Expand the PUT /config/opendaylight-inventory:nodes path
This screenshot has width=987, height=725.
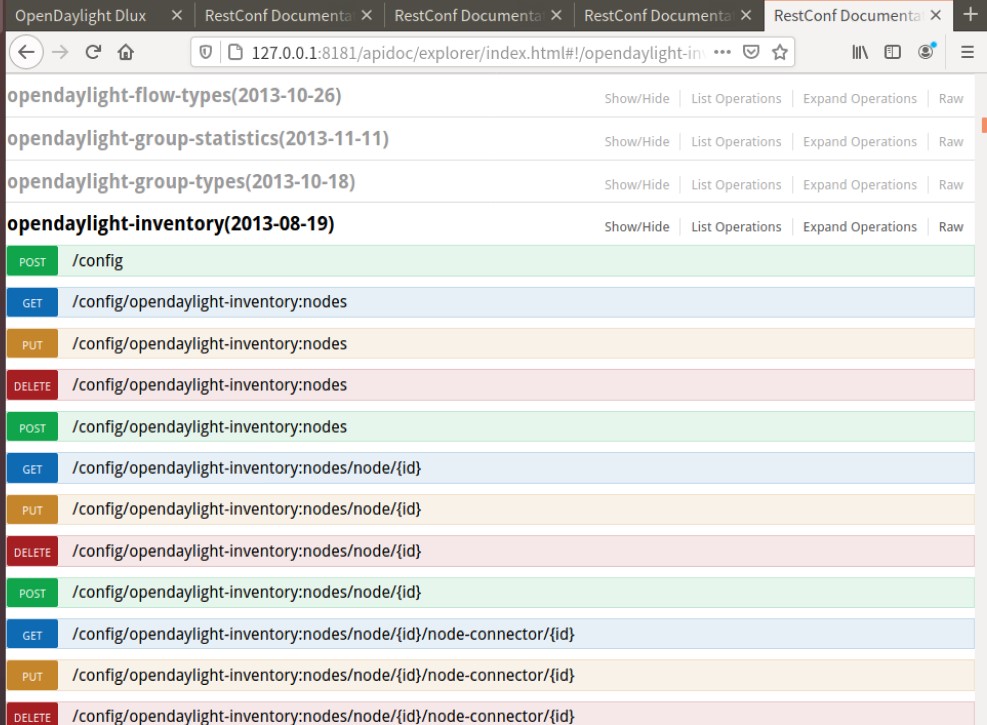(209, 344)
